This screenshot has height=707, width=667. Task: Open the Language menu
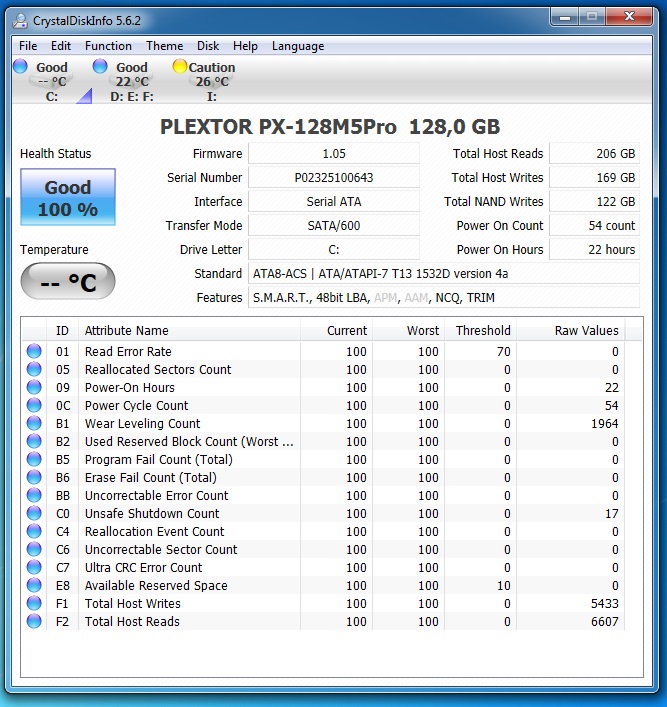point(298,46)
